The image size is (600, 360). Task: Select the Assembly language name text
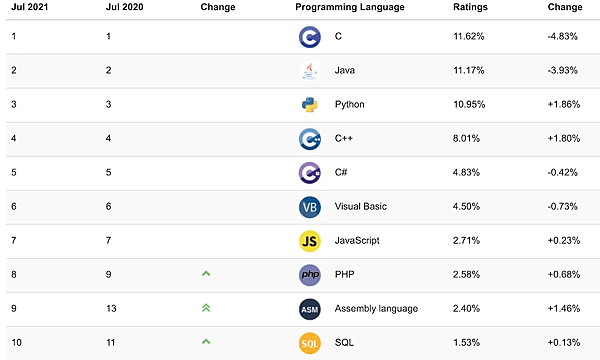click(x=376, y=309)
